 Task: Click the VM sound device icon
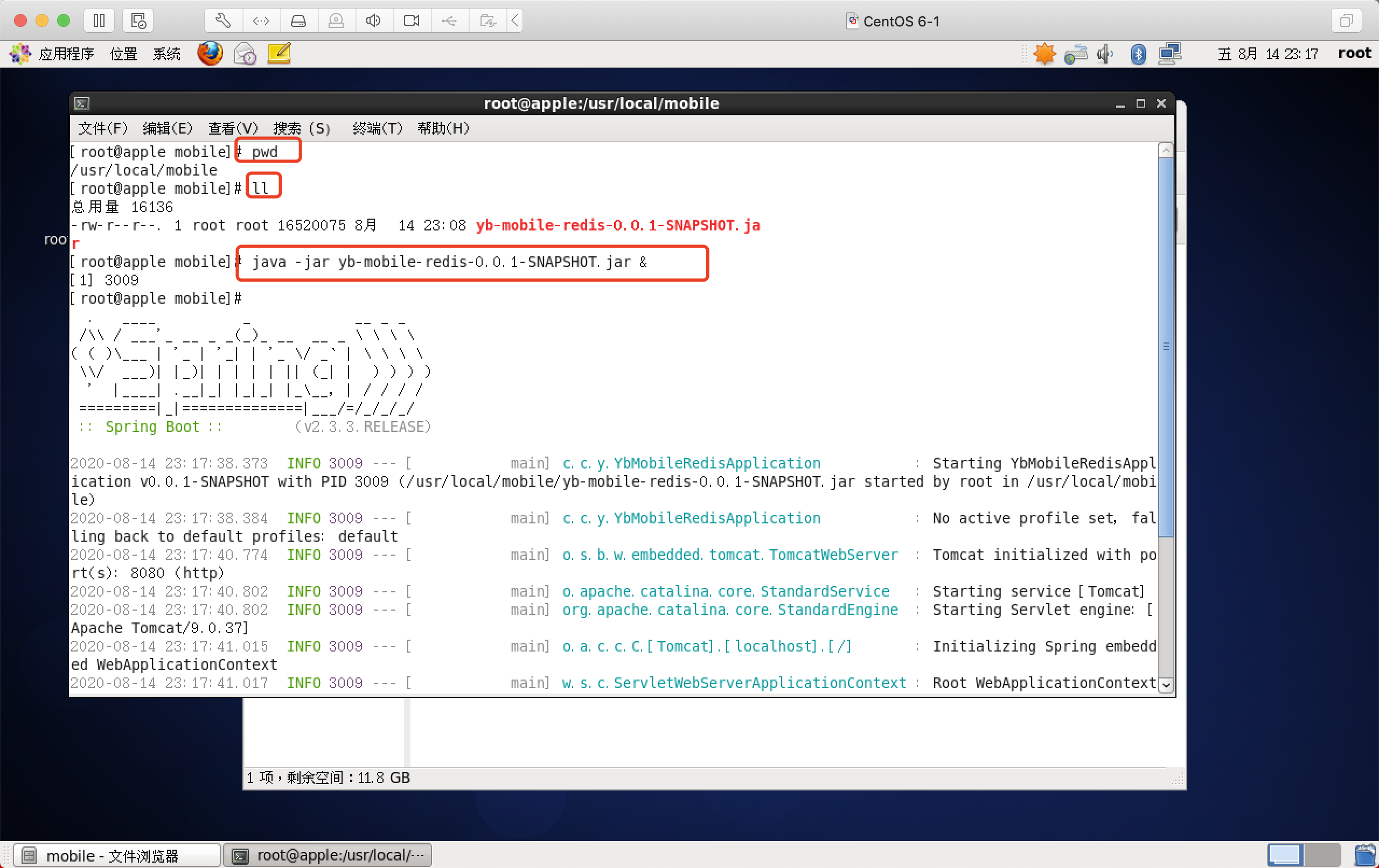373,21
